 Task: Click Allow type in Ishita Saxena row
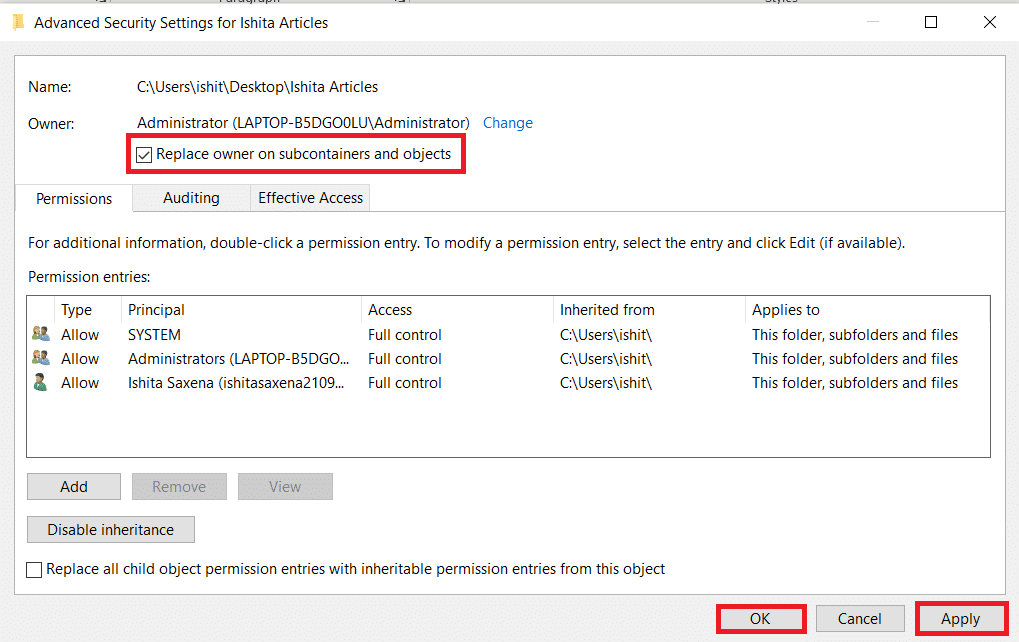[80, 383]
